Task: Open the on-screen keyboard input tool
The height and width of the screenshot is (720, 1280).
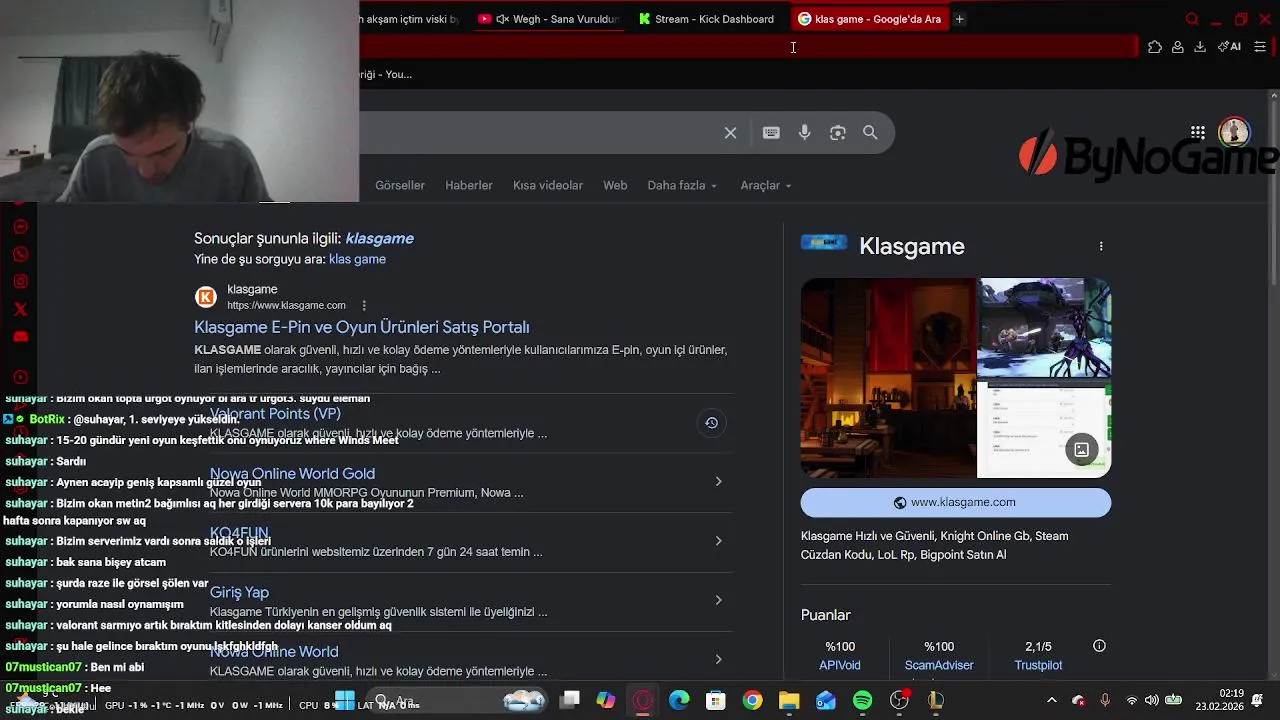Action: tap(771, 133)
